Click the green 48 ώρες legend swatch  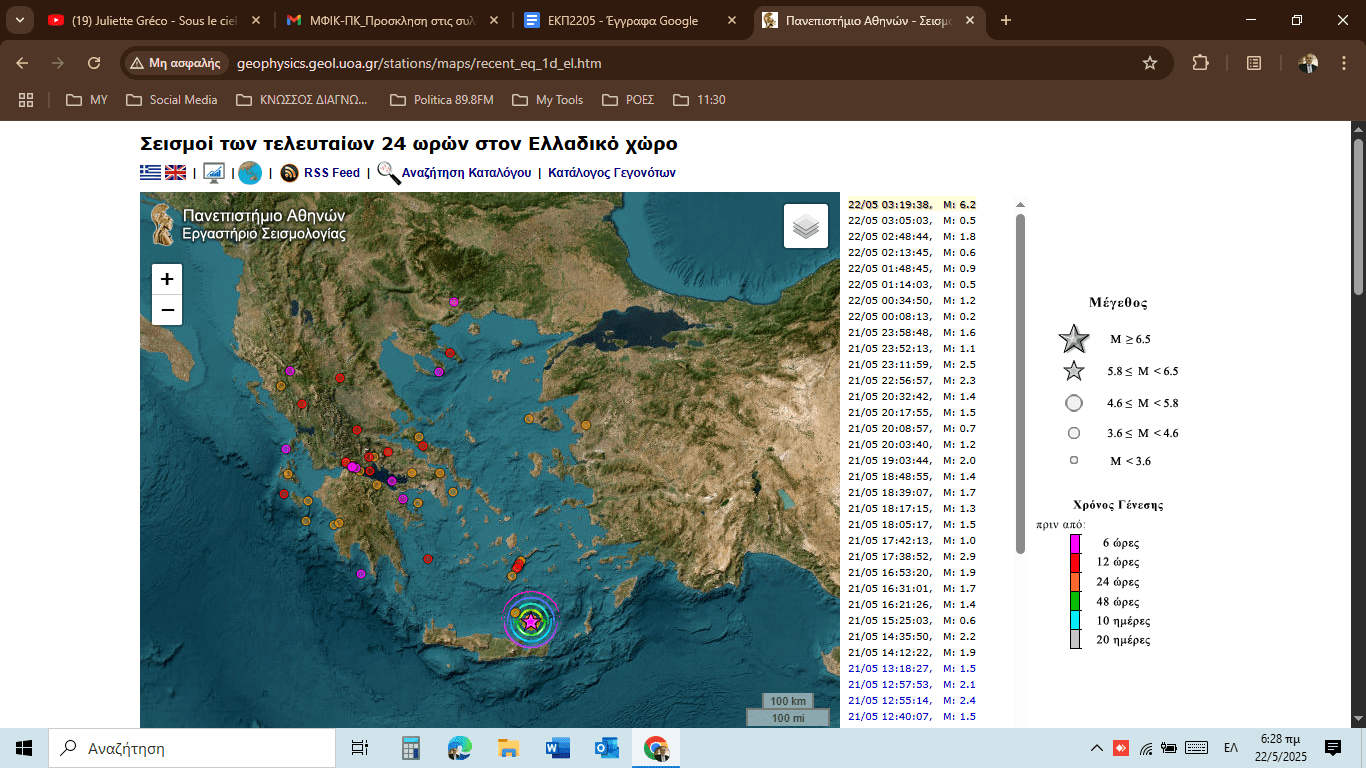click(x=1075, y=601)
